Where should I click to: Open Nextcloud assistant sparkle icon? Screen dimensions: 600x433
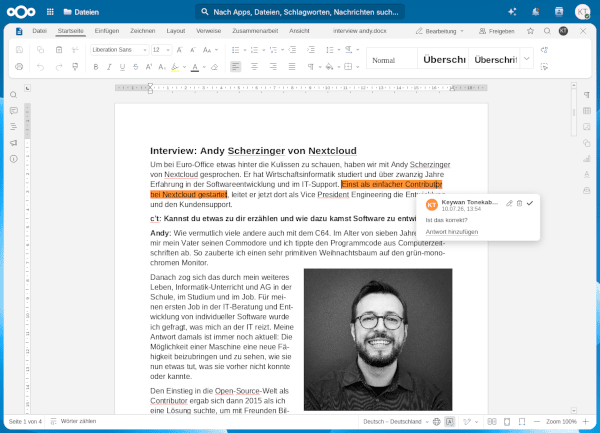[512, 12]
